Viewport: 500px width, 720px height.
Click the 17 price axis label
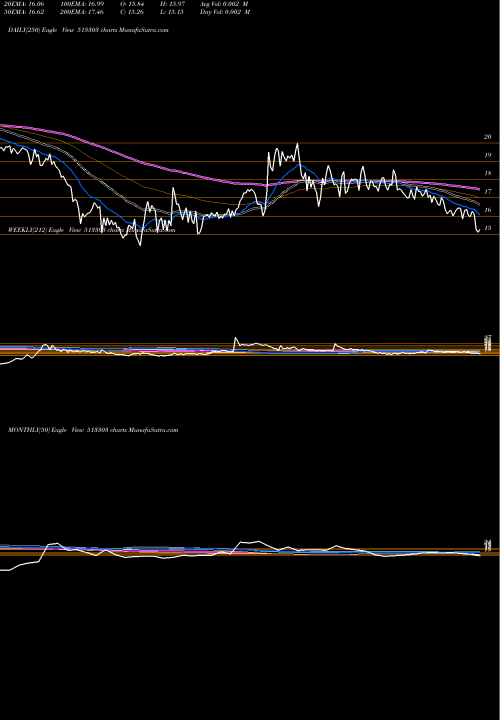point(487,191)
